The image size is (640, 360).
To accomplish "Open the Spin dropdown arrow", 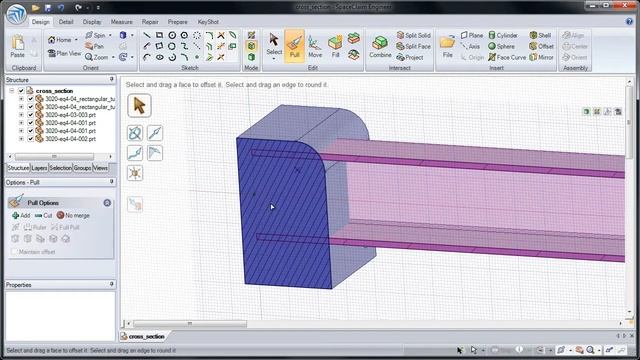I will (x=110, y=36).
